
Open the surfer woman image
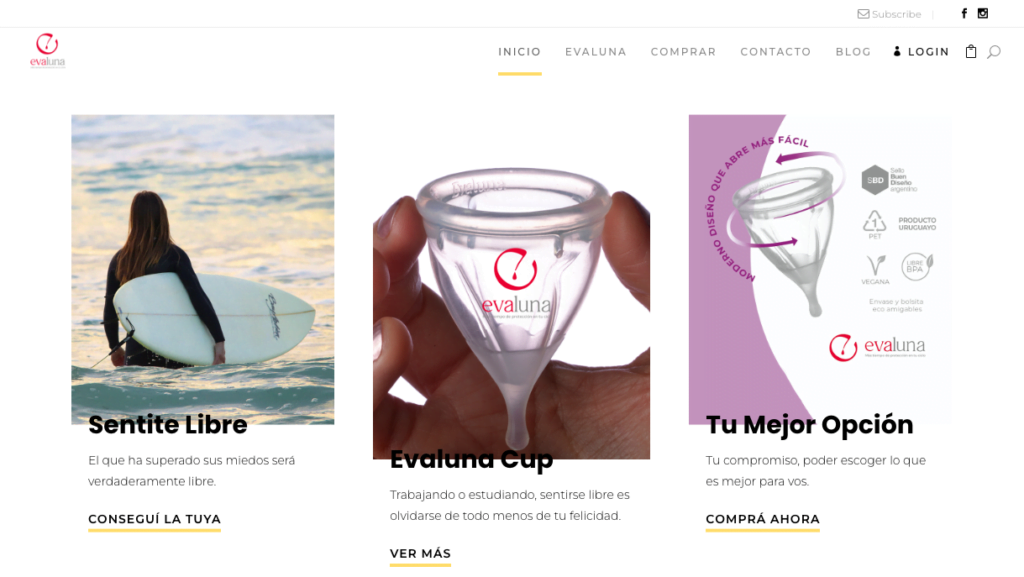pyautogui.click(x=202, y=269)
